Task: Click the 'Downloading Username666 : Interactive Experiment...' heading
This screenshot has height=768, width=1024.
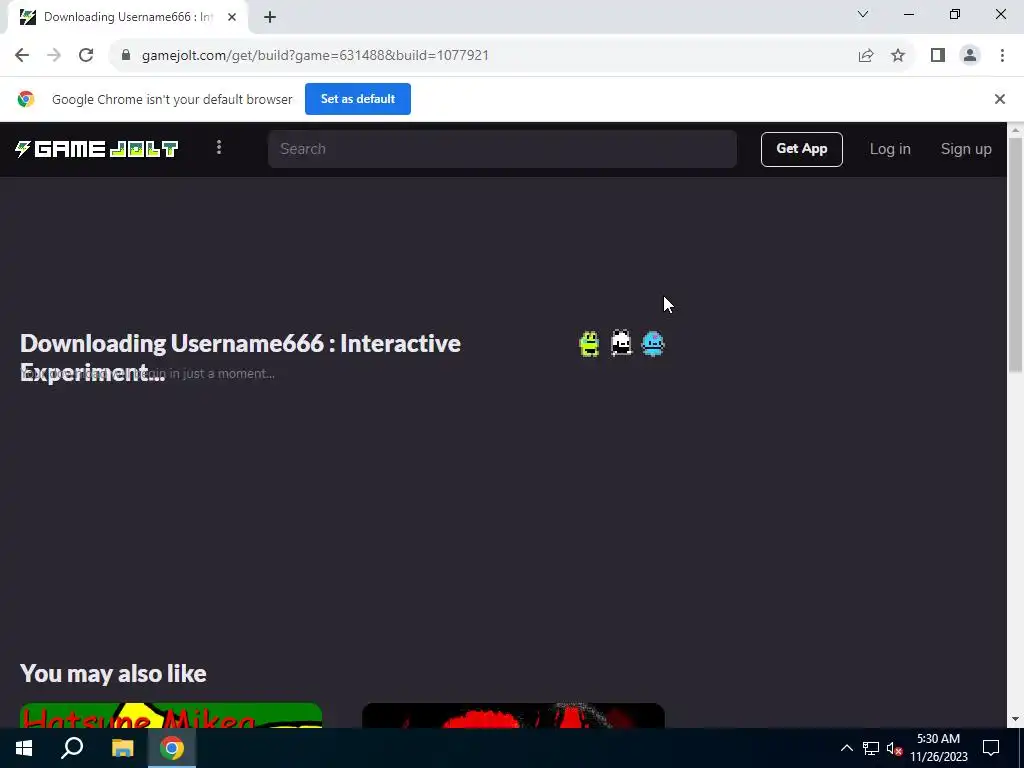Action: (240, 358)
